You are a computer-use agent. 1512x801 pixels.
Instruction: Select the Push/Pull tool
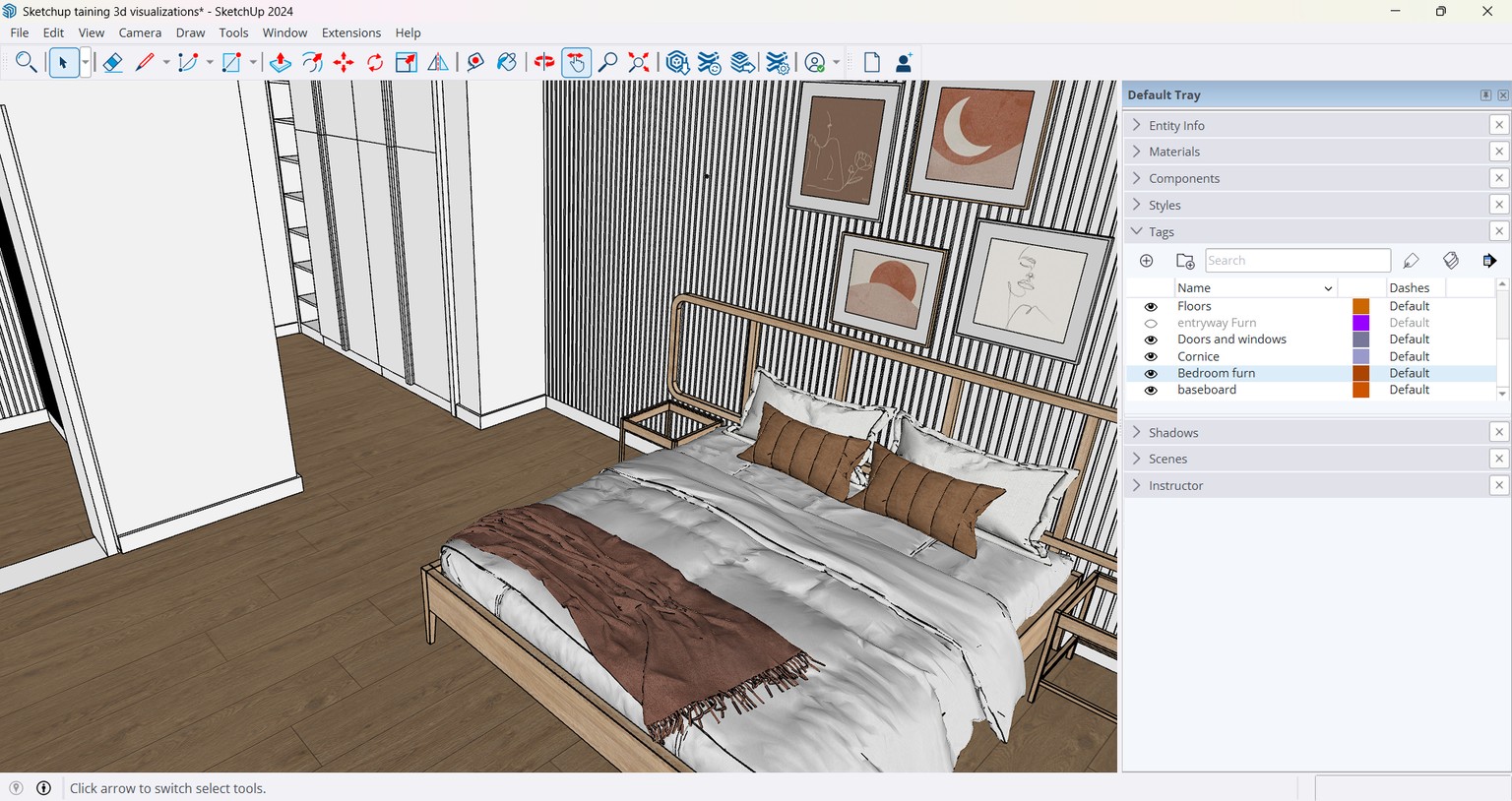pyautogui.click(x=281, y=63)
